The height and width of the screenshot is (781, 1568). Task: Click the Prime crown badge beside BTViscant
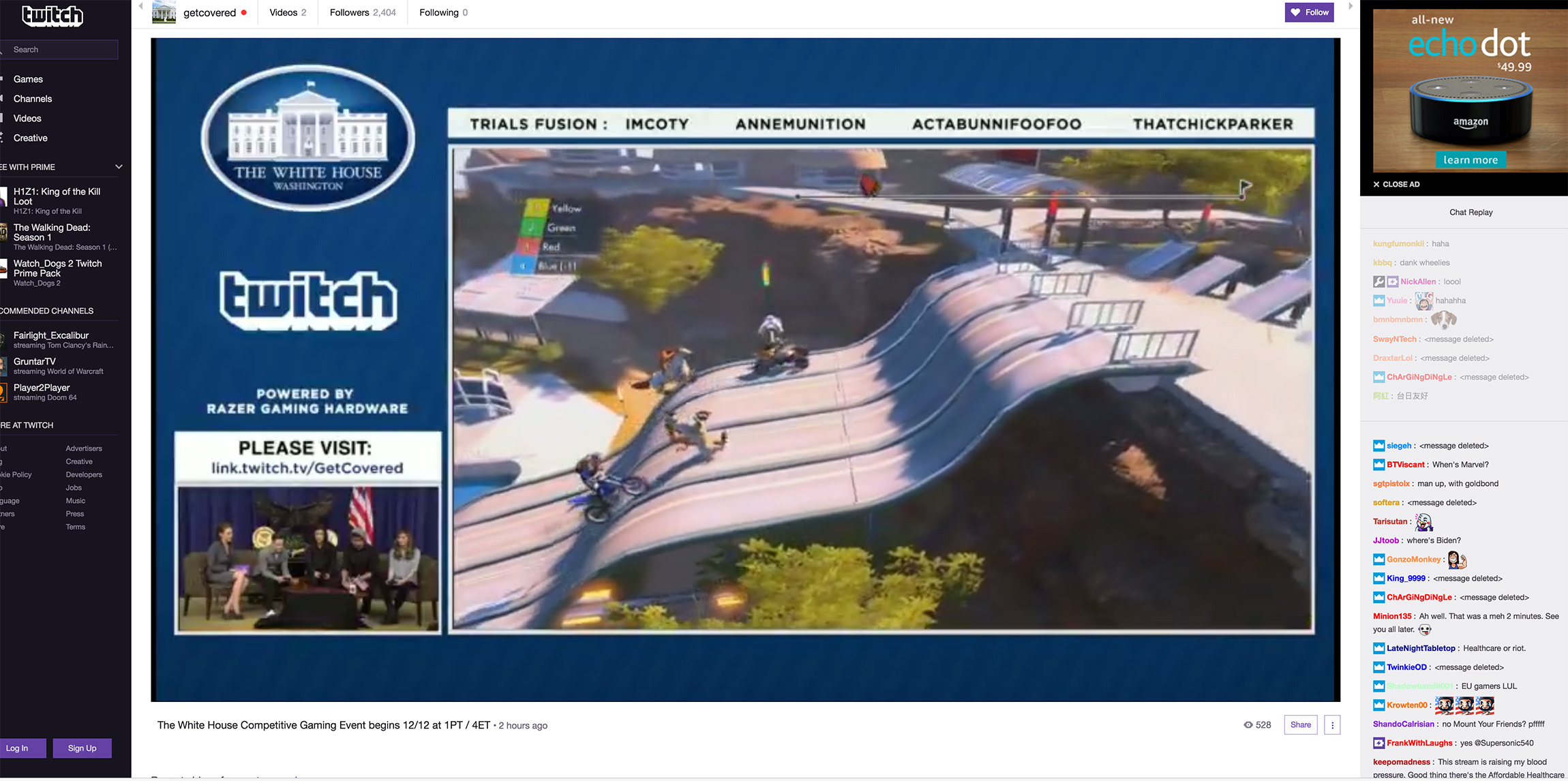[1378, 465]
